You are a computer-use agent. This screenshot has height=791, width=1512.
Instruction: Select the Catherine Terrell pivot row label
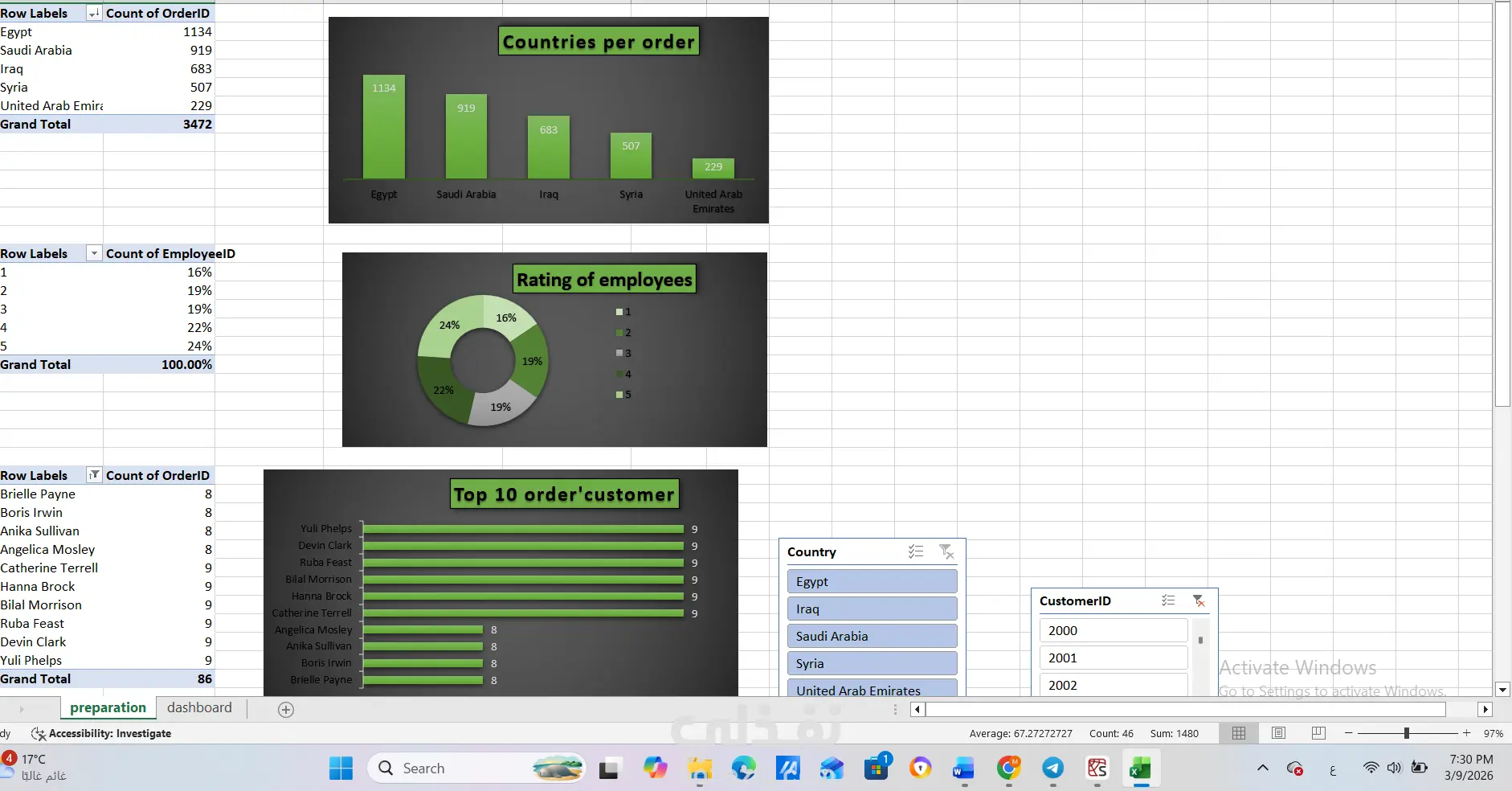[51, 568]
